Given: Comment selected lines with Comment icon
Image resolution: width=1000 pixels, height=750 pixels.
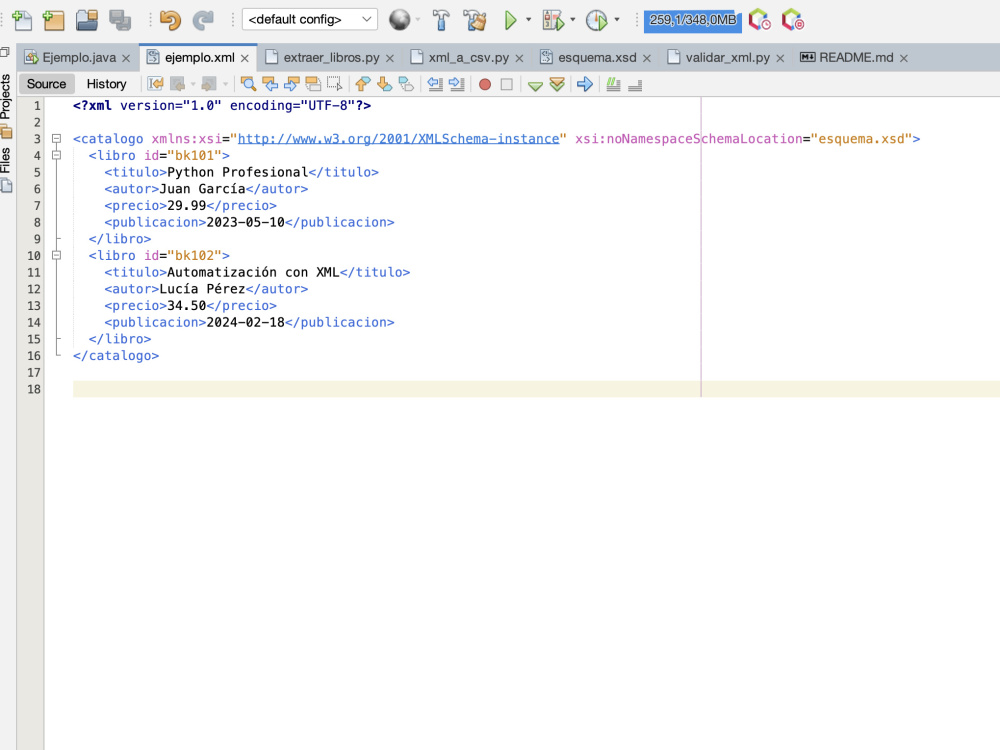Looking at the screenshot, I should (x=613, y=84).
